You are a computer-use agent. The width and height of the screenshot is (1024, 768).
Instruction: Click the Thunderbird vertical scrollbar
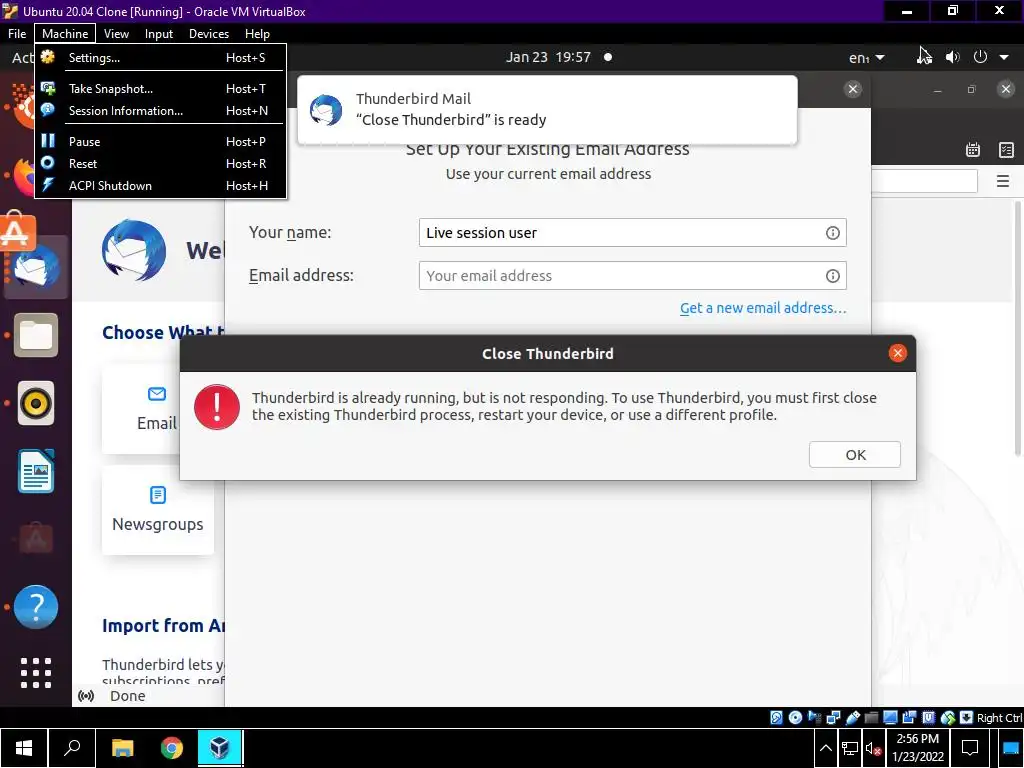(1017, 328)
